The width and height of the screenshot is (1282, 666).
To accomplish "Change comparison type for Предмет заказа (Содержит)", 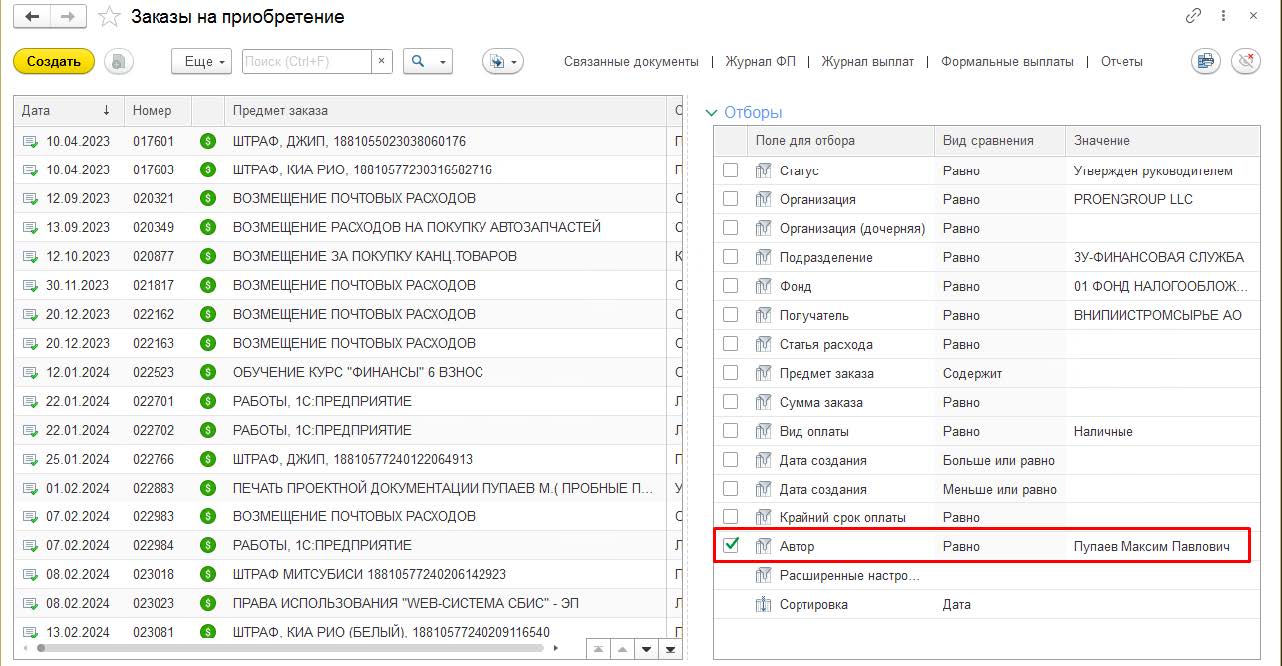I will 973,373.
